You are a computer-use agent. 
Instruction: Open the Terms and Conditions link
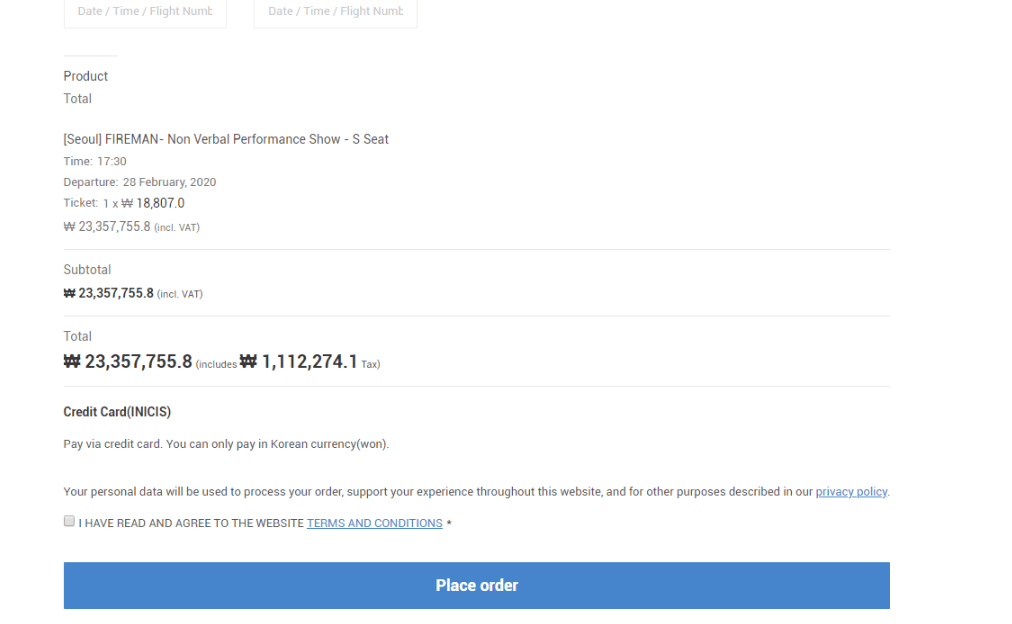[x=374, y=523]
